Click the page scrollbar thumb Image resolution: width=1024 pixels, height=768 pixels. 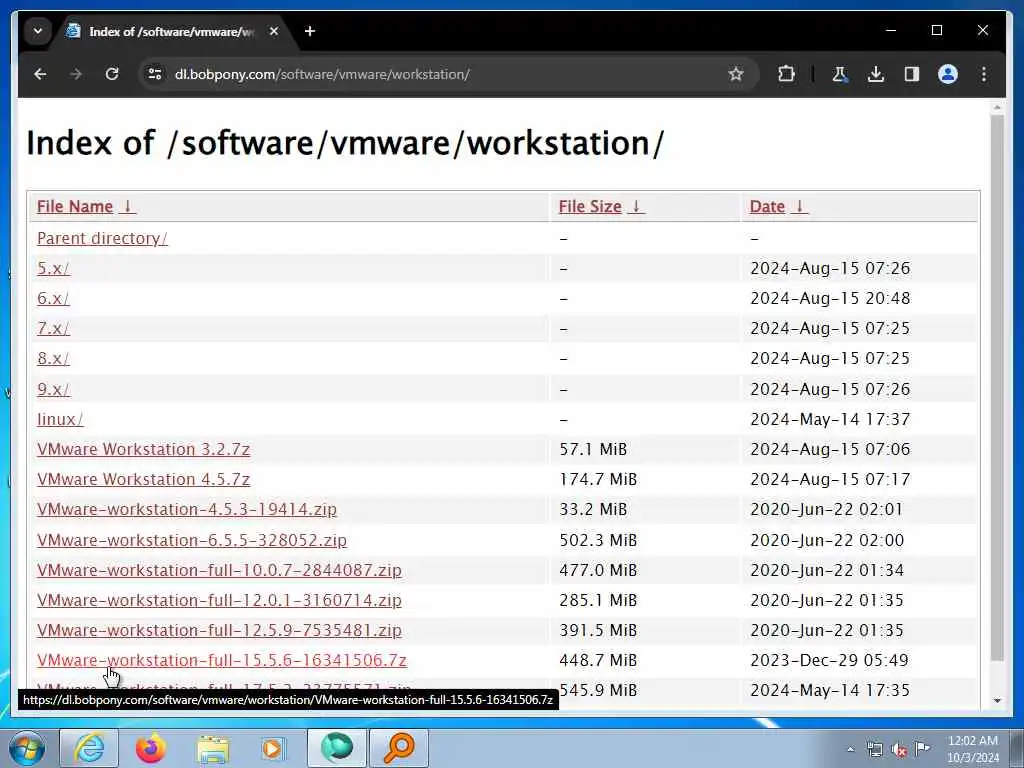pos(997,388)
